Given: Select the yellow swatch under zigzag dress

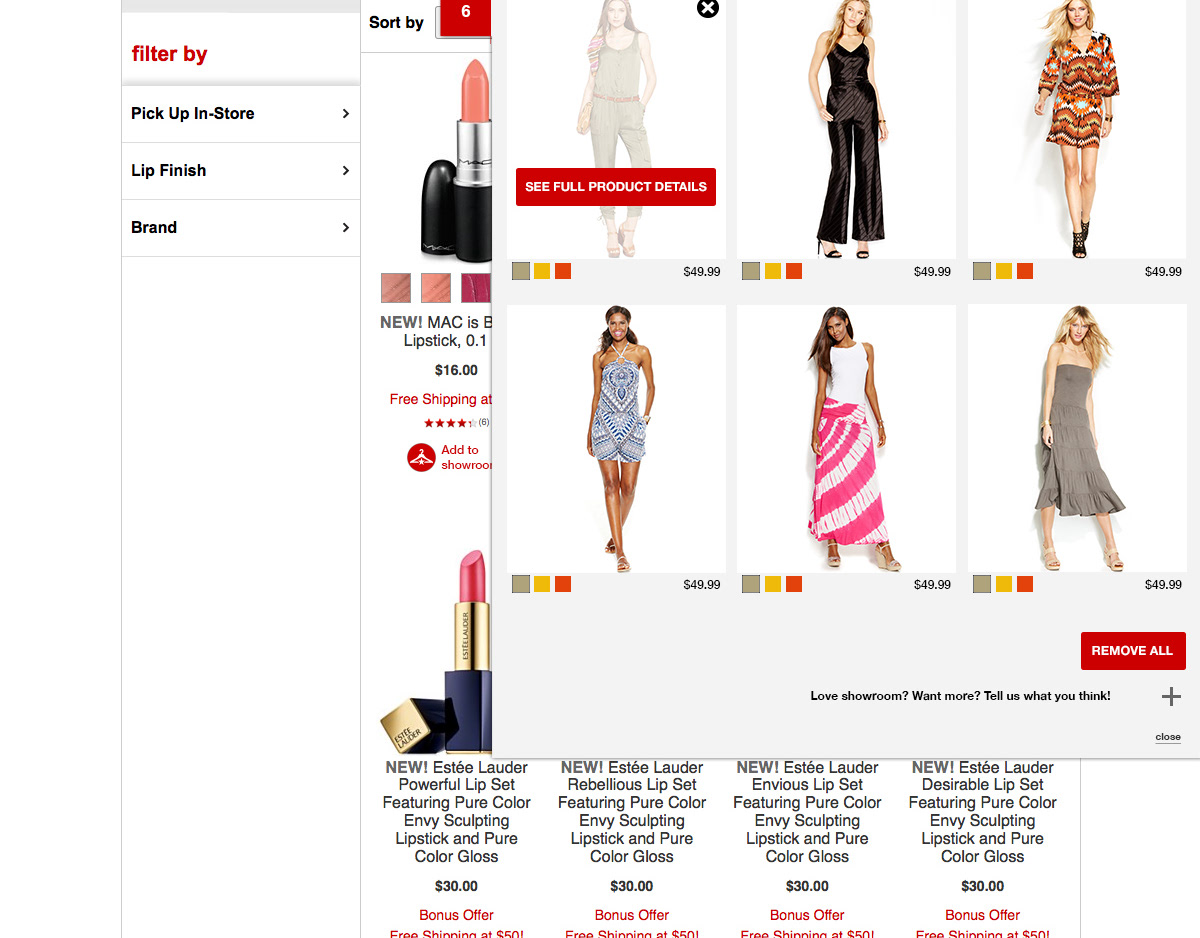Looking at the screenshot, I should 1004,271.
